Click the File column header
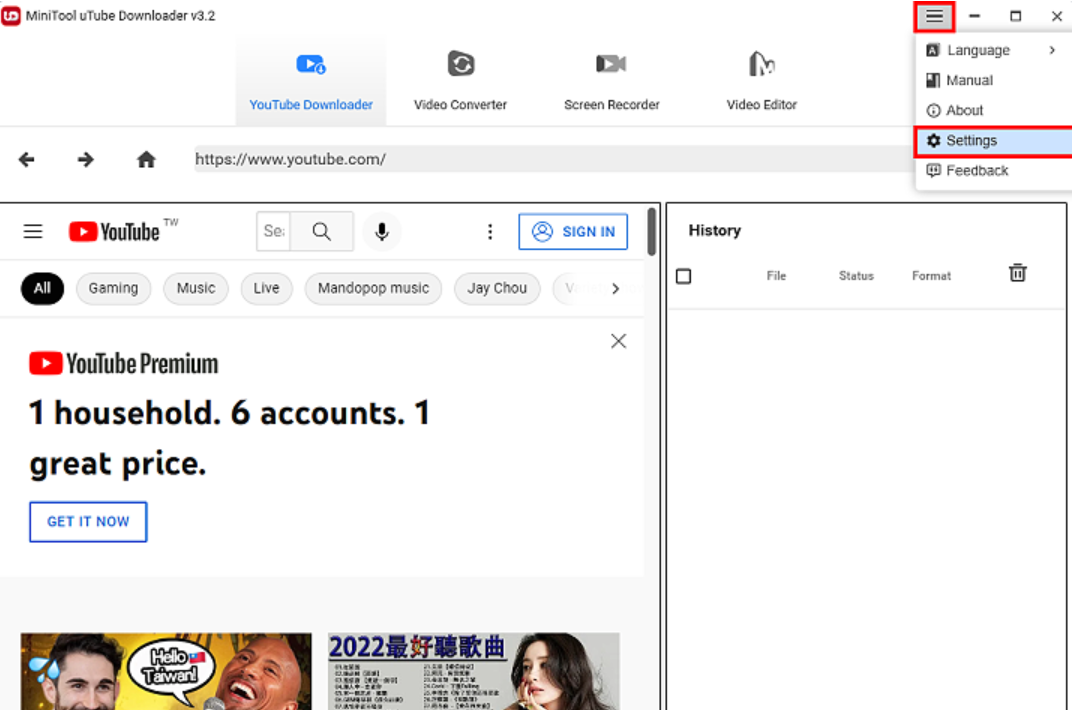Screen dimensions: 1072x710 (x=776, y=275)
